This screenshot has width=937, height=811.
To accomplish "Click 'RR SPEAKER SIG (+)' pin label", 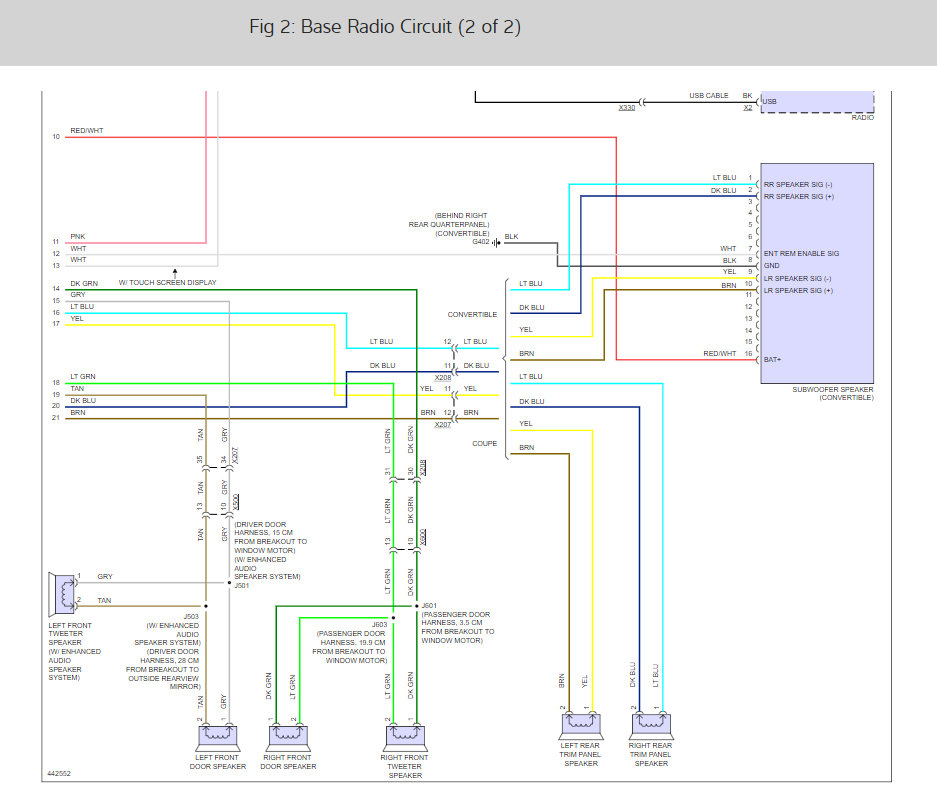I will [798, 197].
